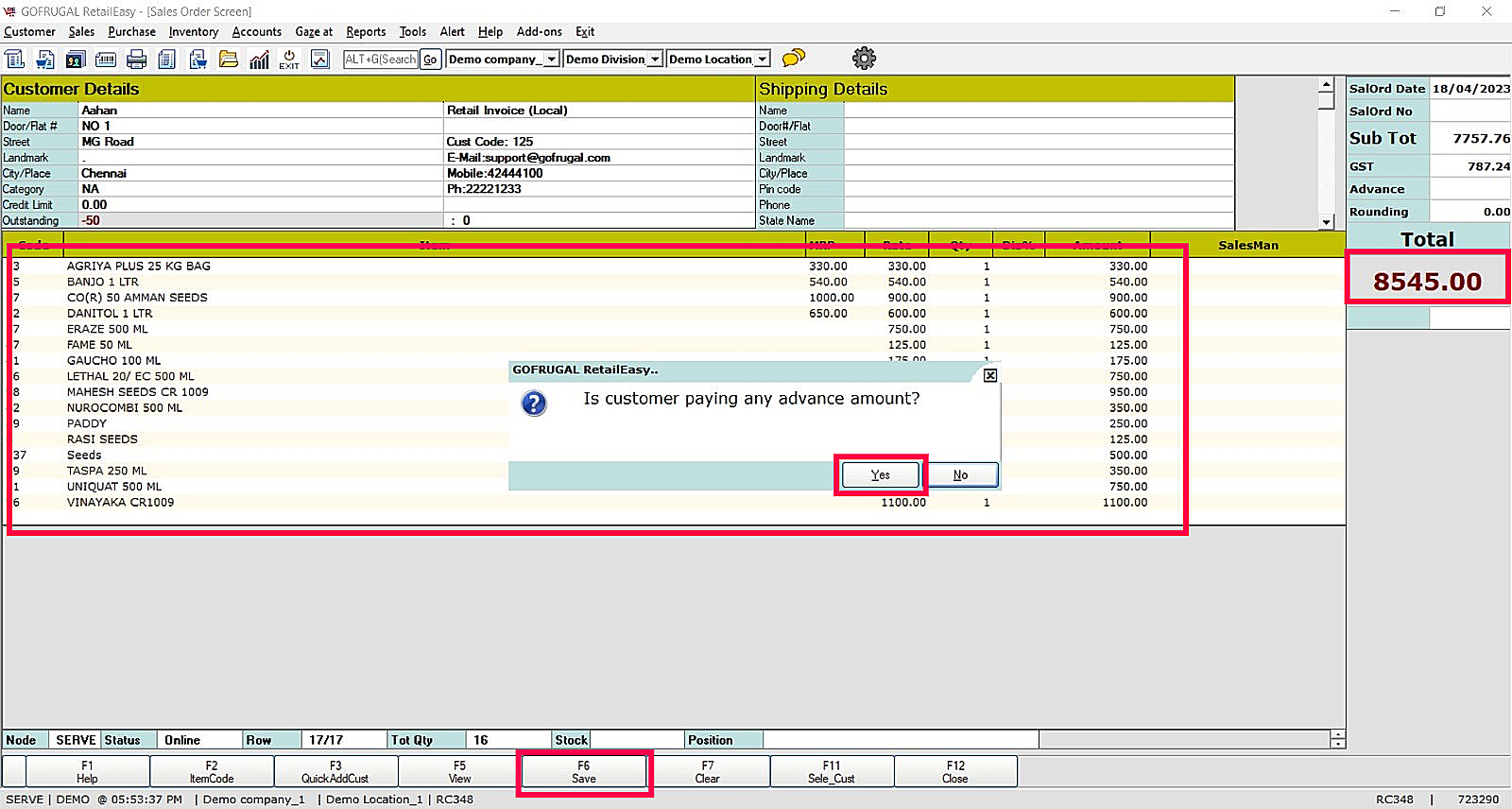Click the barcode icon in toolbar

tap(106, 60)
